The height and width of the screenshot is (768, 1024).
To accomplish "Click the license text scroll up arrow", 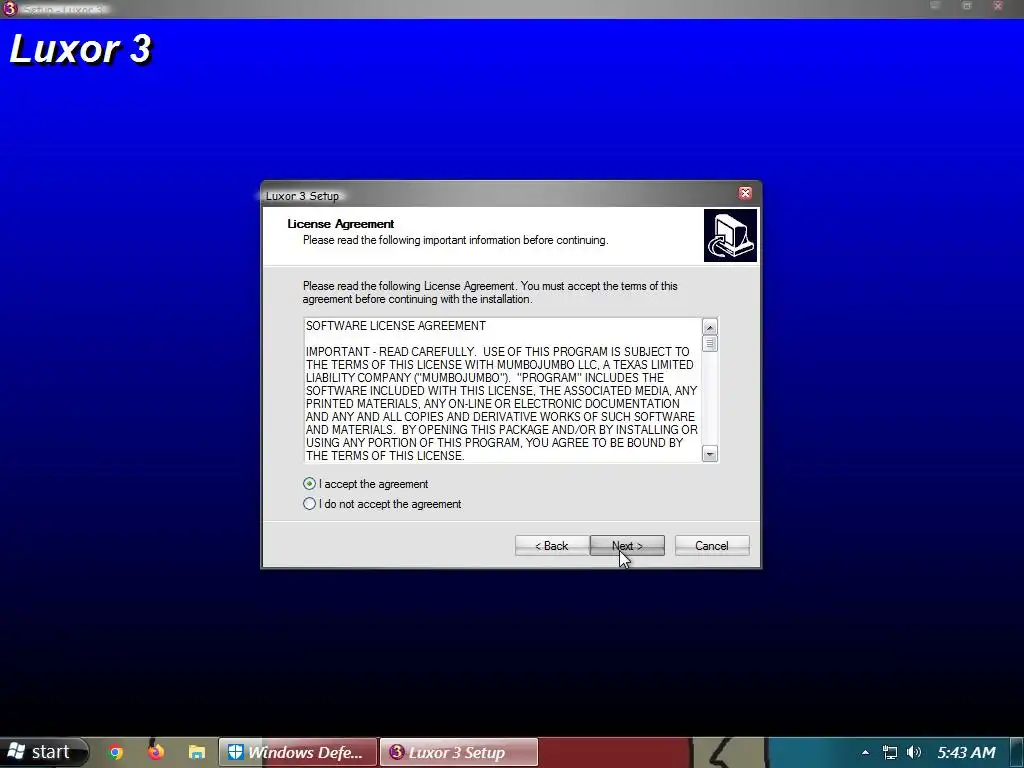I will [710, 327].
